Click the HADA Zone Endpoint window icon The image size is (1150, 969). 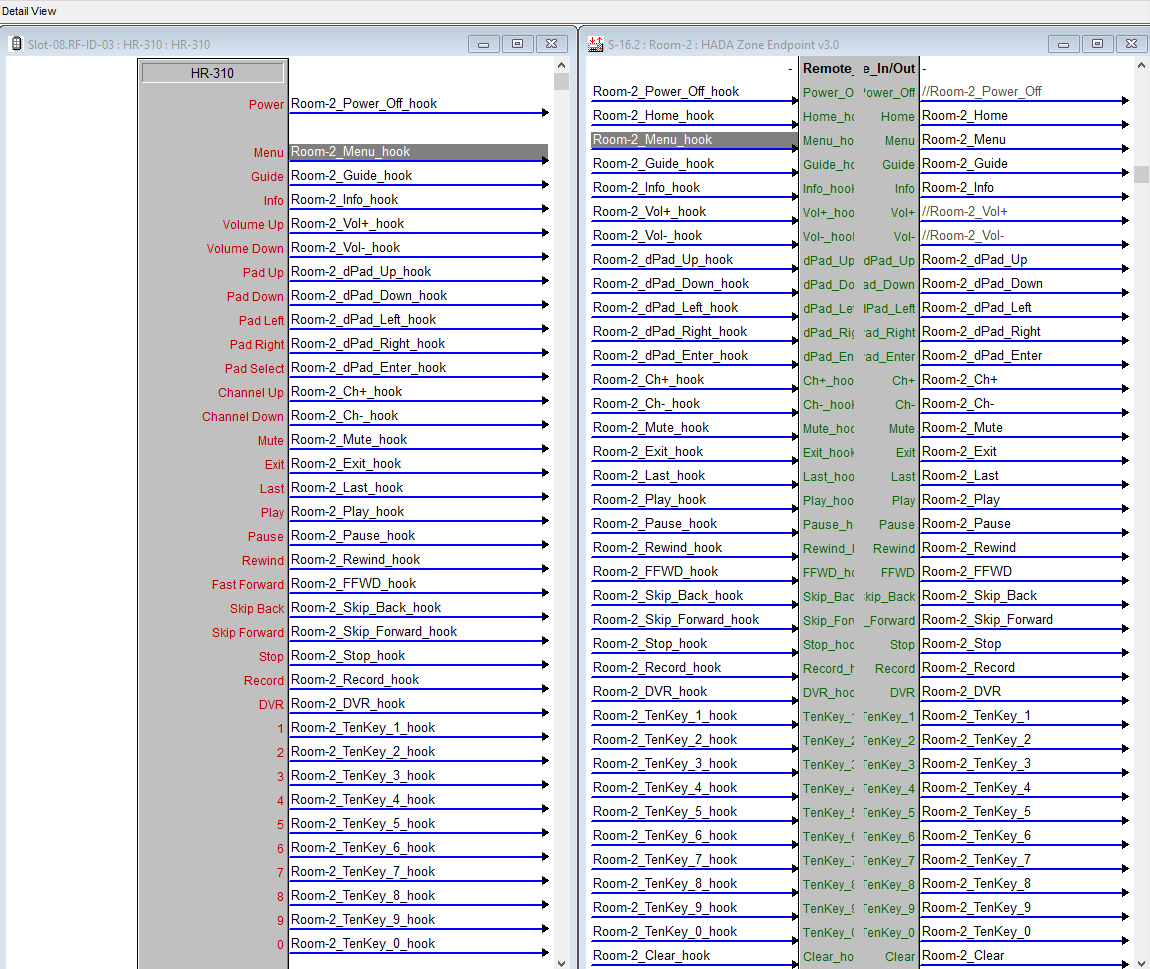tap(596, 44)
